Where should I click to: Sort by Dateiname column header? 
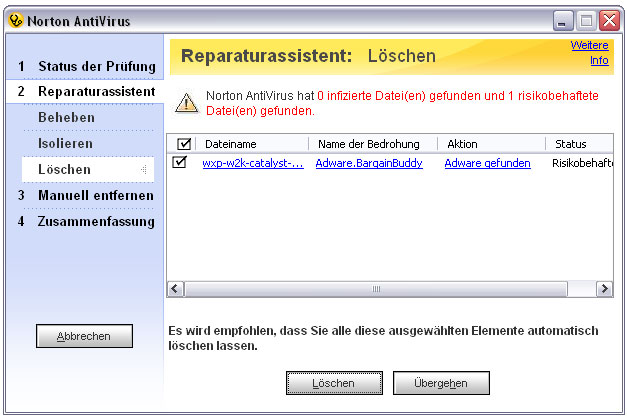pyautogui.click(x=252, y=144)
